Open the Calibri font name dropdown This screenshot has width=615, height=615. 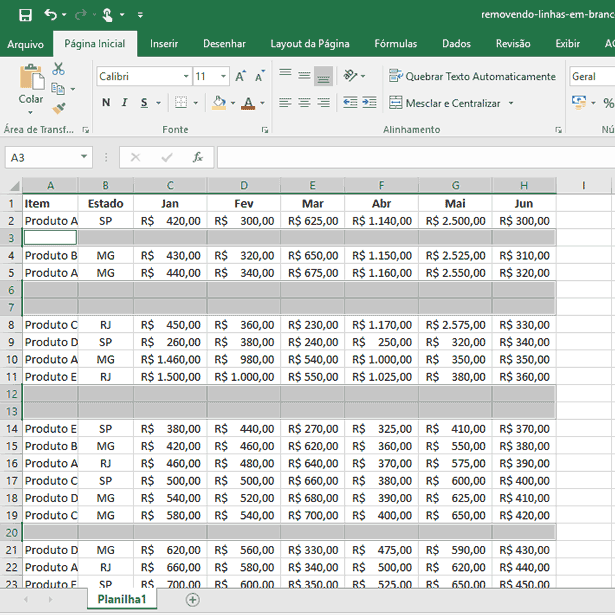click(186, 76)
